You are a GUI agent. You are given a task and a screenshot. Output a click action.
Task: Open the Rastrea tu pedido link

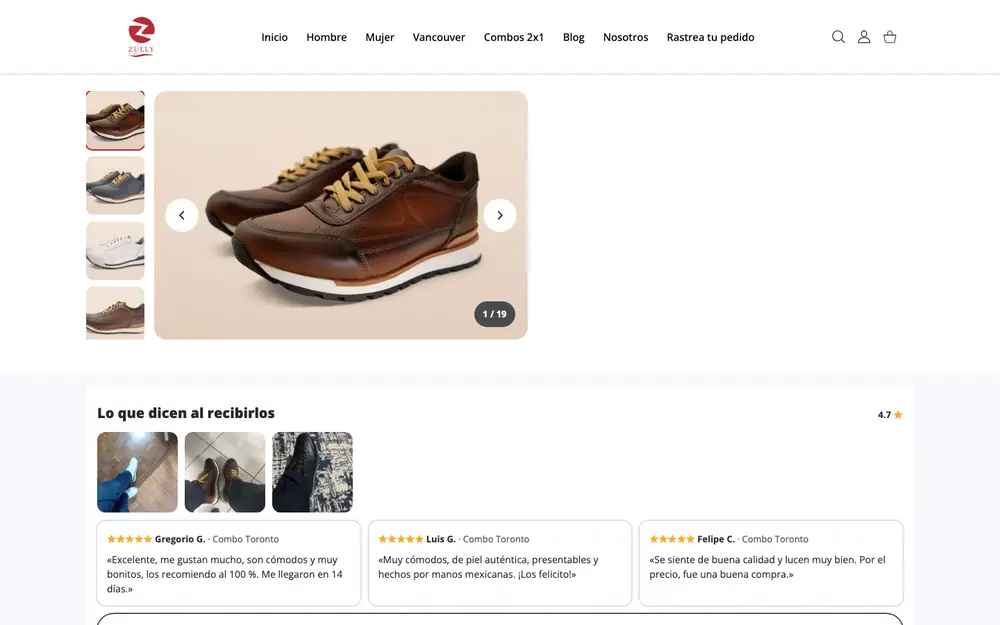click(x=710, y=37)
